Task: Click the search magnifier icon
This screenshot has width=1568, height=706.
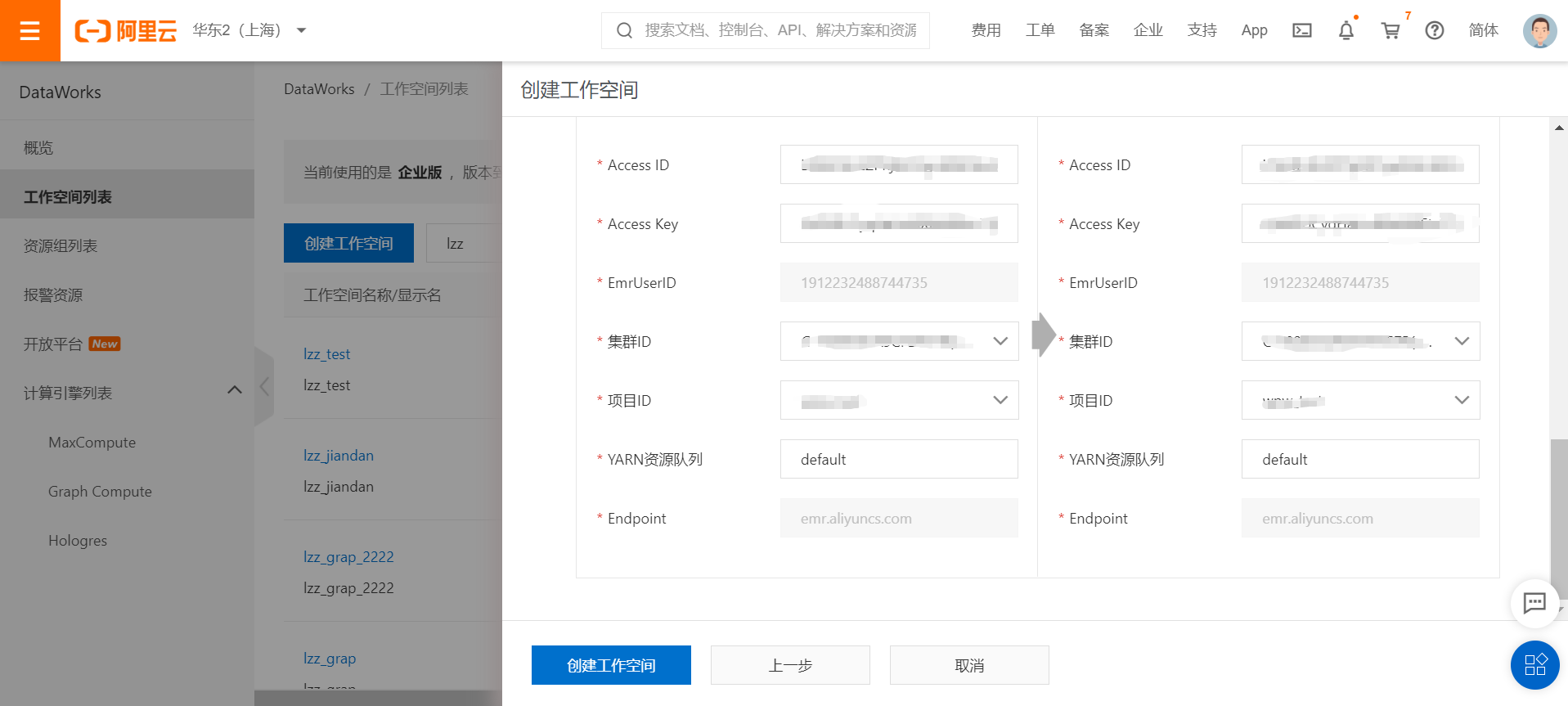Action: click(x=624, y=30)
